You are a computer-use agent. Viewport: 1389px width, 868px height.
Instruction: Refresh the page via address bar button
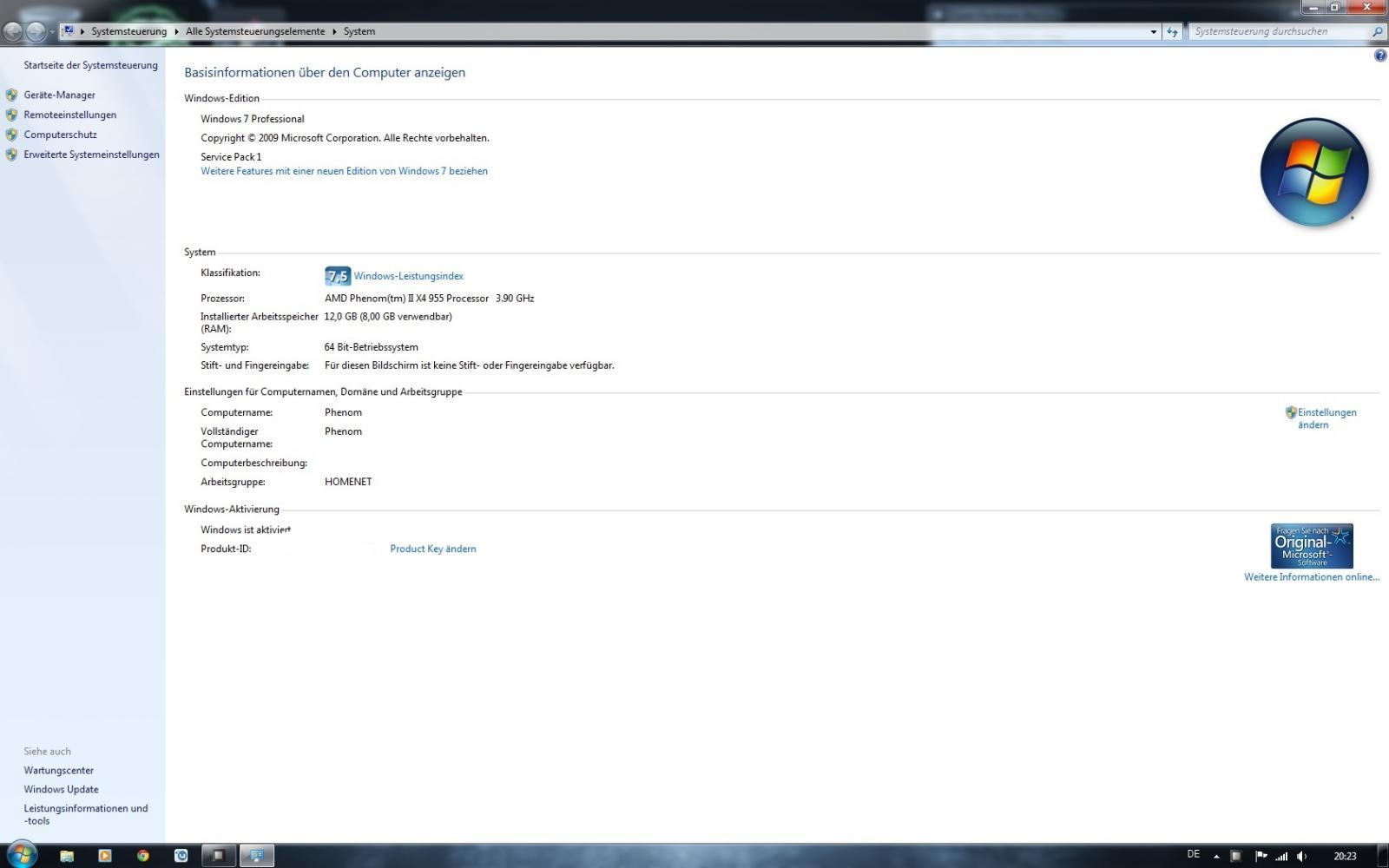pos(1172,32)
